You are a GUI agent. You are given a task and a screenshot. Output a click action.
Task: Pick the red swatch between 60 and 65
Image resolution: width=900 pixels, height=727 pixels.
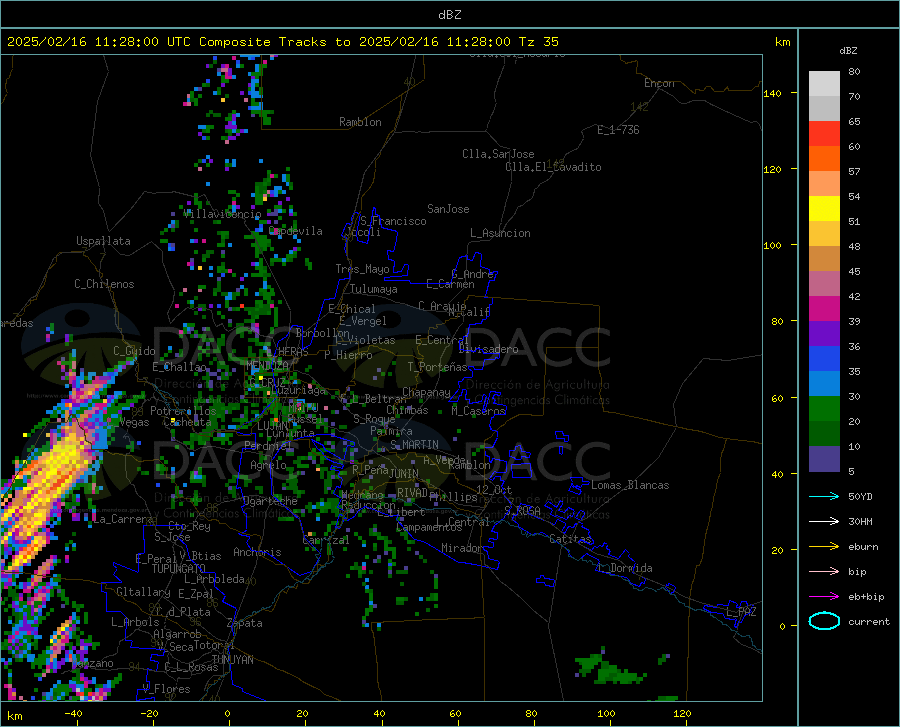click(x=824, y=134)
